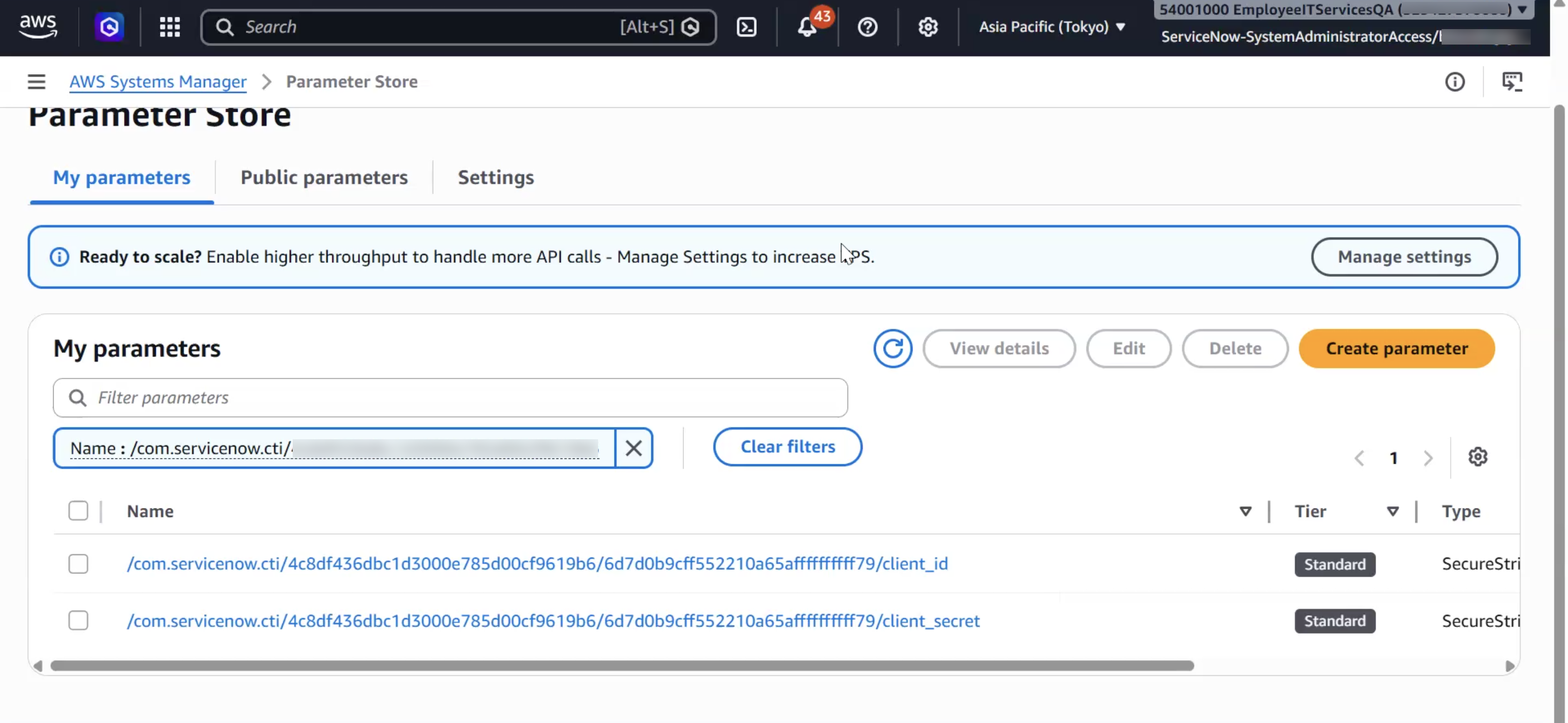1568x723 pixels.
Task: Click the SecureString type in client_id row
Action: pos(1480,563)
